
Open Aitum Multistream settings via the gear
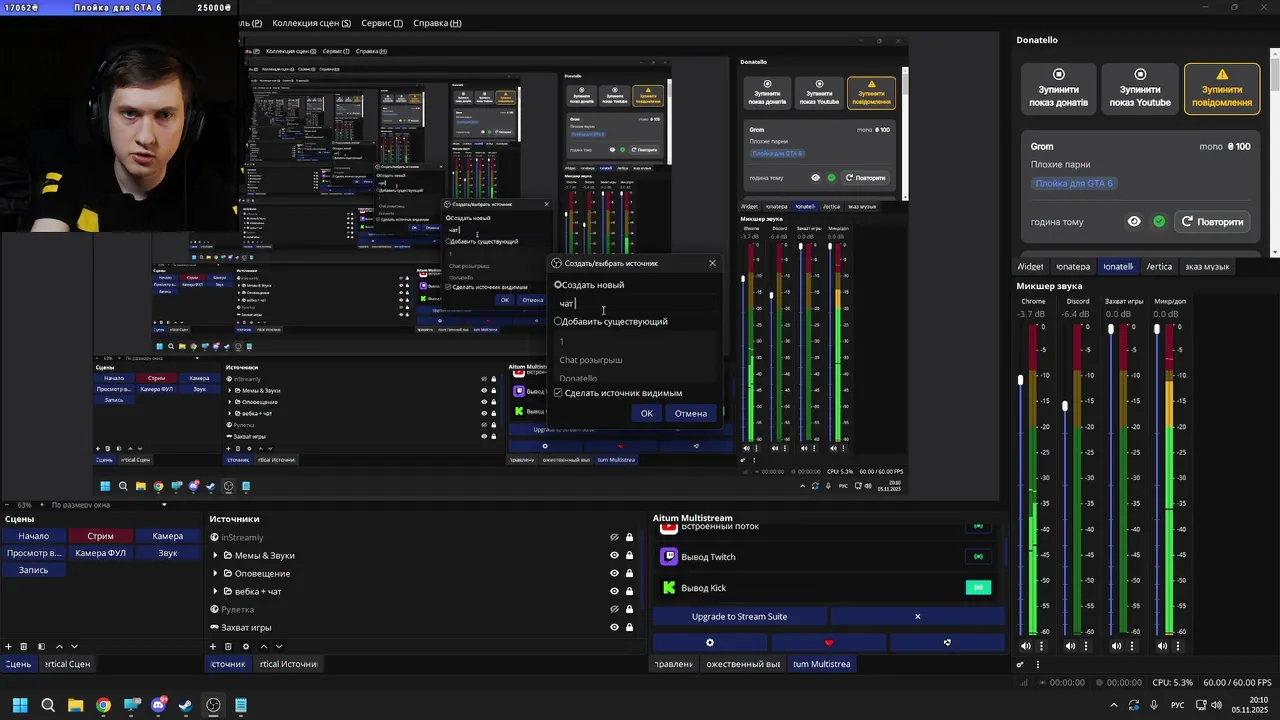point(710,643)
